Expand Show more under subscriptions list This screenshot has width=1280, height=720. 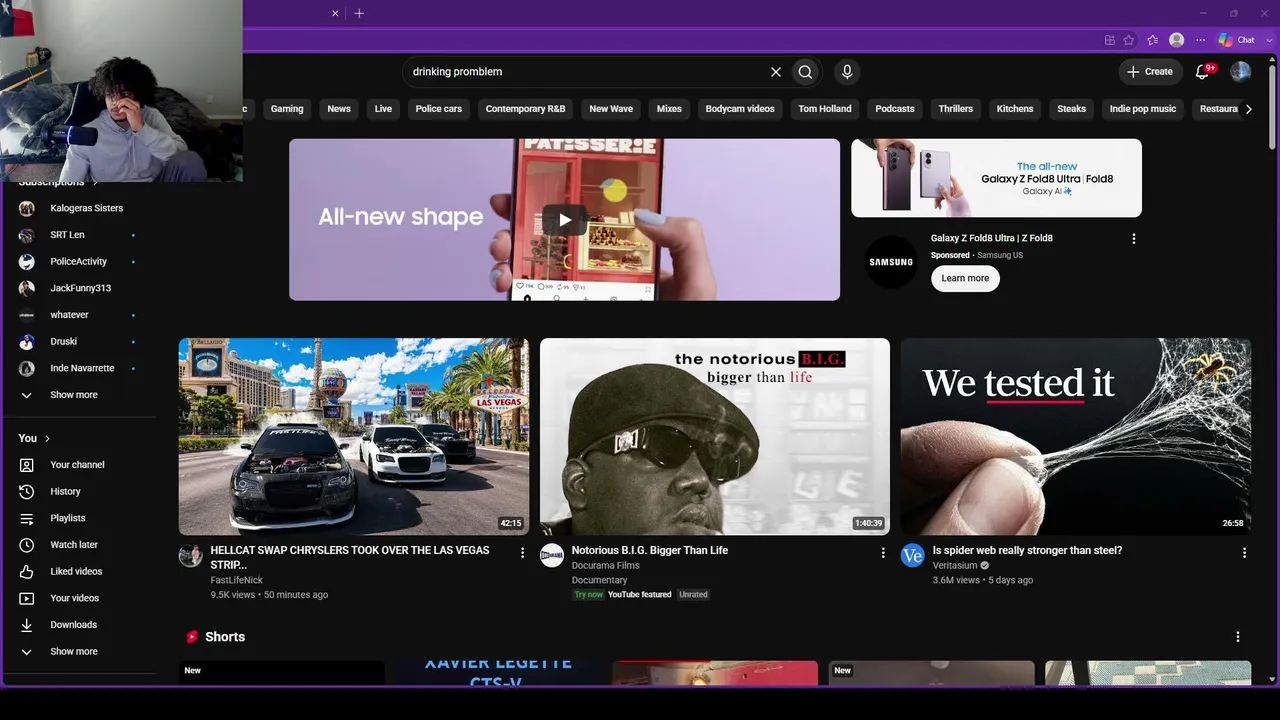pyautogui.click(x=78, y=395)
